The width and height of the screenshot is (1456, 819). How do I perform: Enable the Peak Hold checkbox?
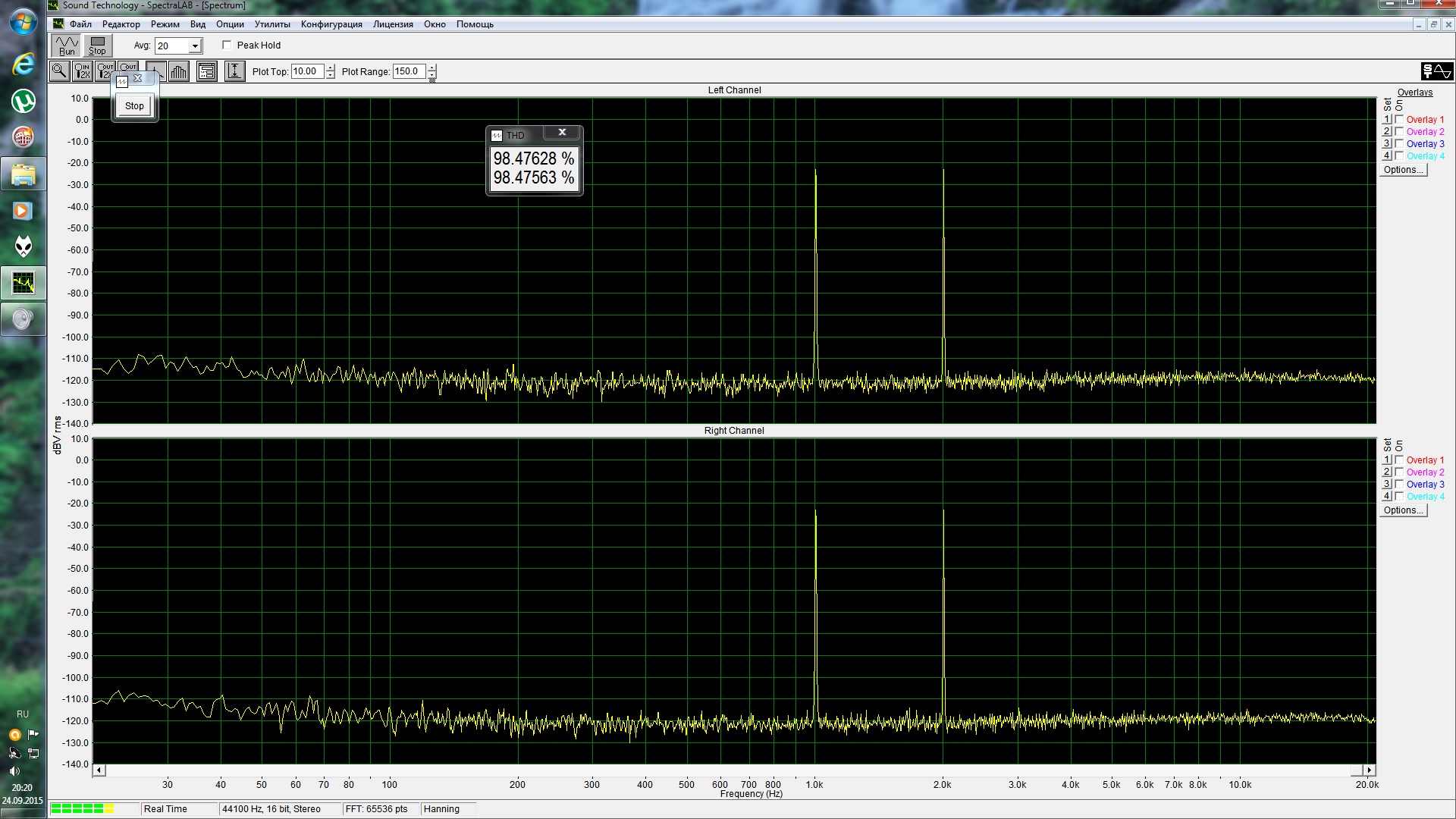[x=227, y=45]
